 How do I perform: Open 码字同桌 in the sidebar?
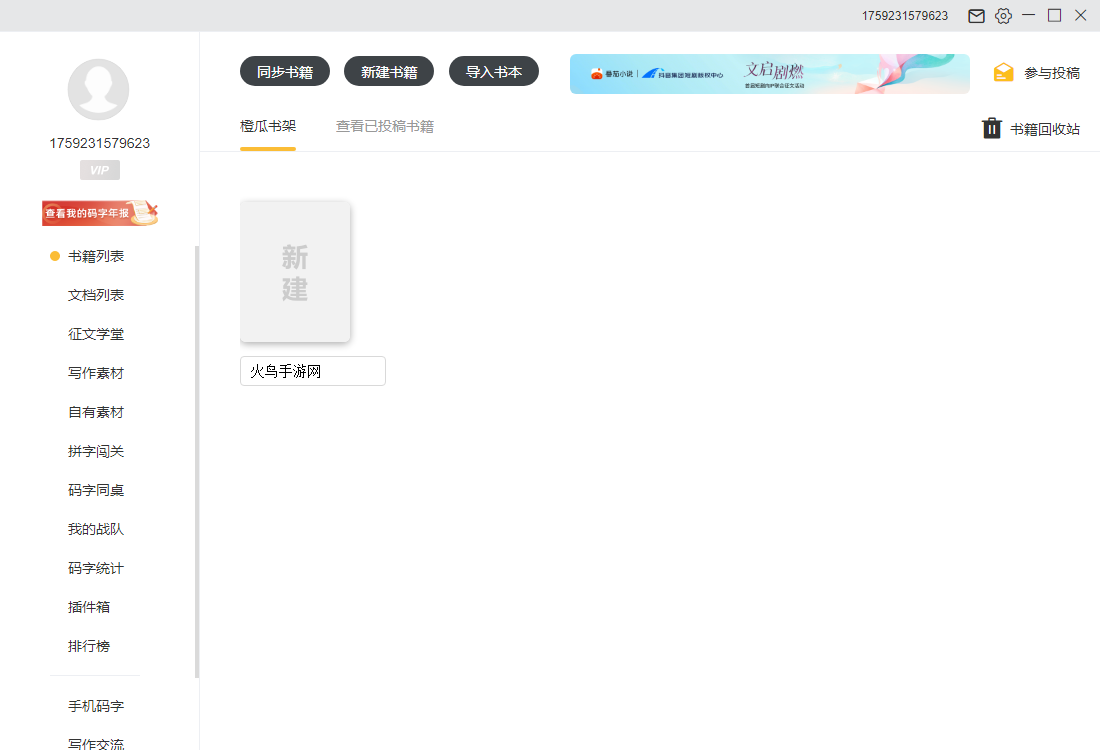click(x=96, y=490)
